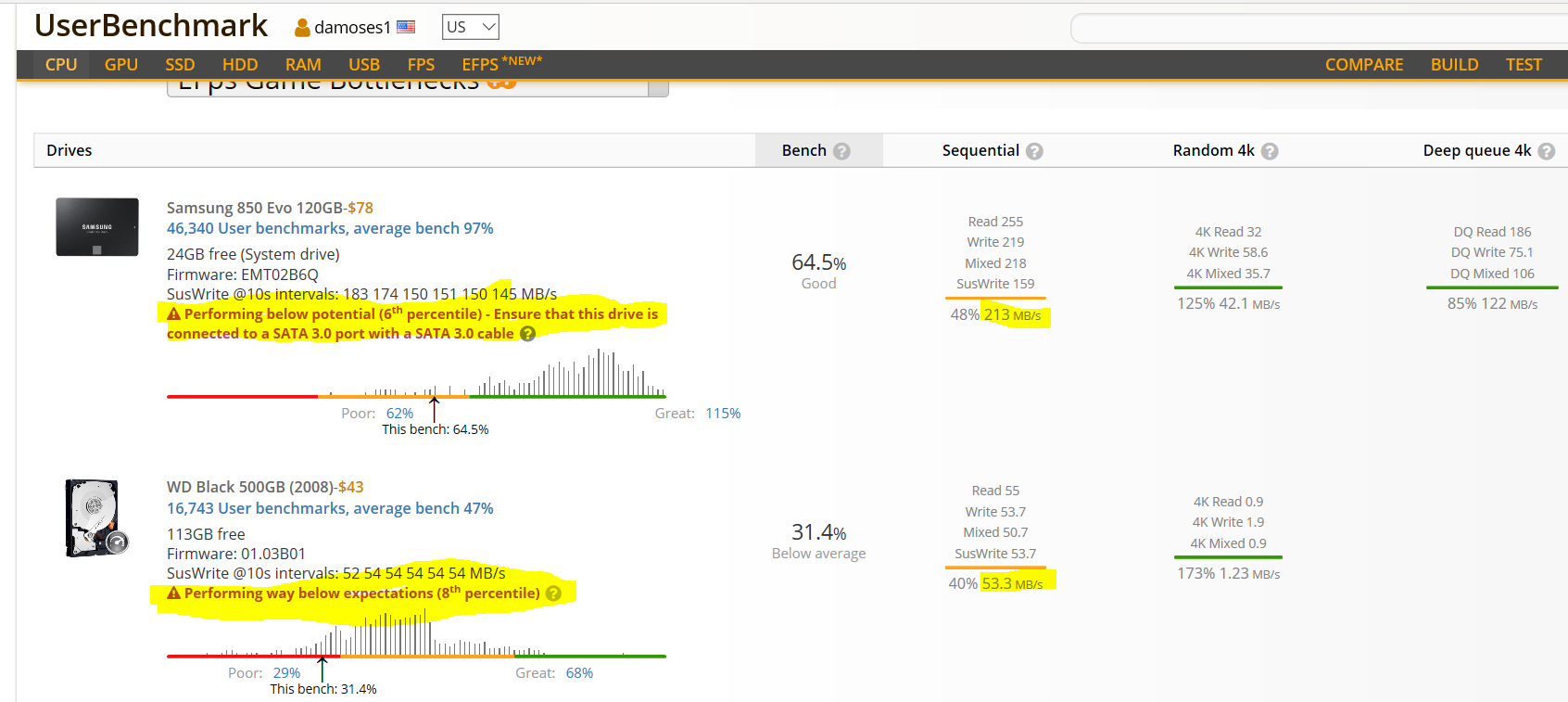Screen dimensions: 1568x702
Task: Open 16,743 User benchmarks link
Action: point(330,508)
